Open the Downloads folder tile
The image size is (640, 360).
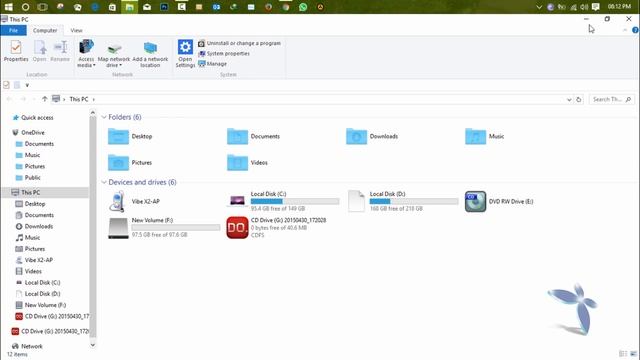coord(372,136)
